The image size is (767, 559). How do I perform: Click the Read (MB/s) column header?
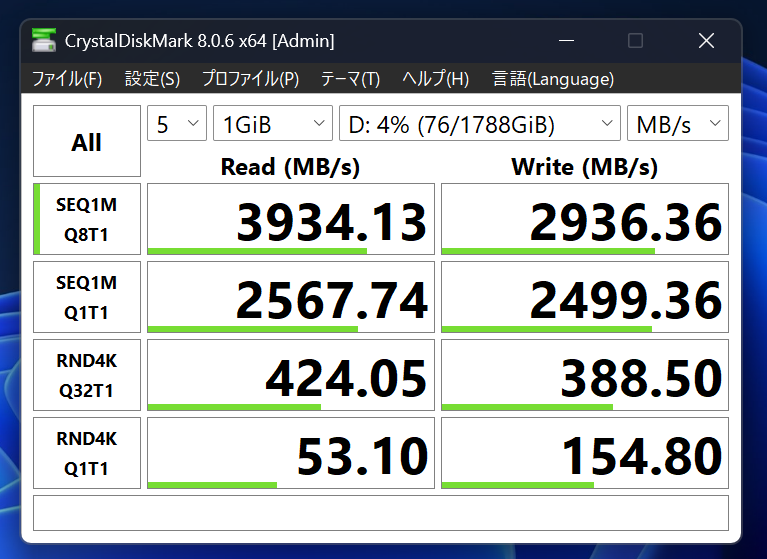click(291, 167)
